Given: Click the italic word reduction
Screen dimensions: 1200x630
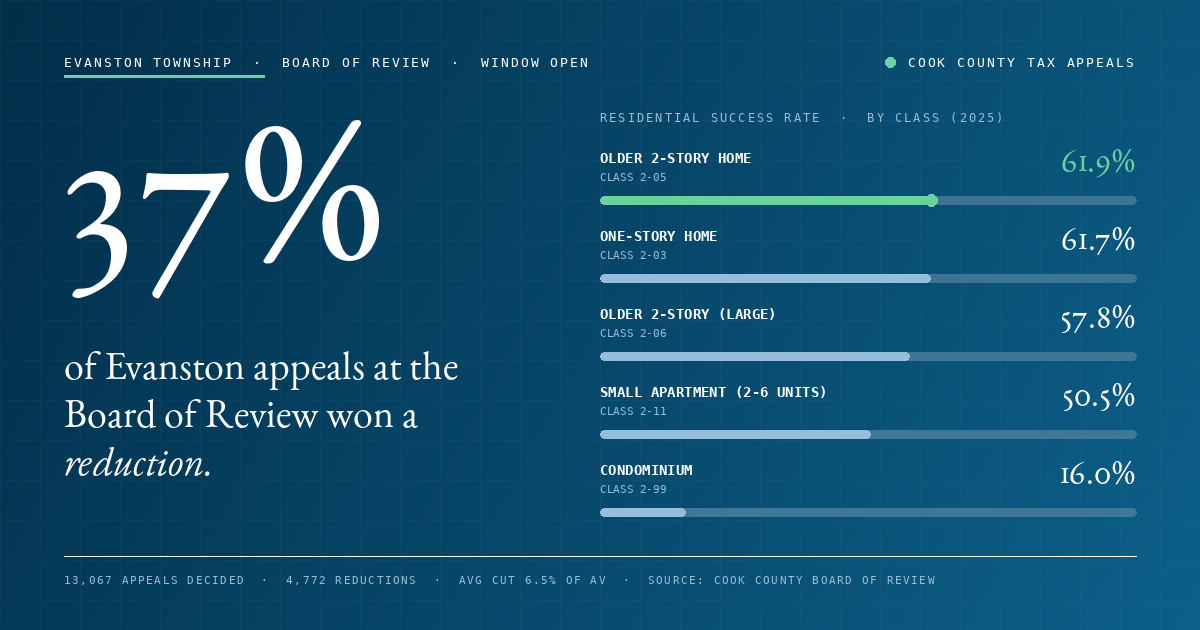Looking at the screenshot, I should (x=138, y=463).
